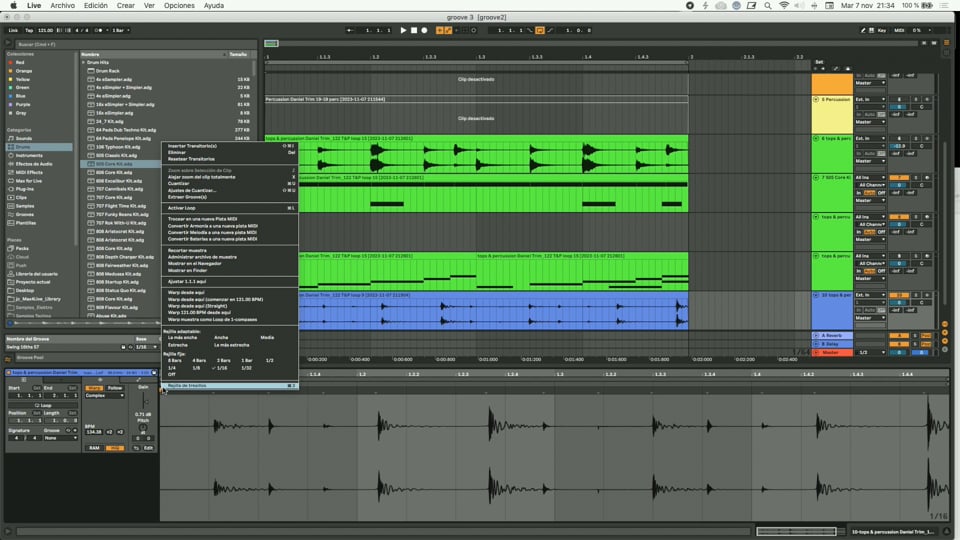Open '5 Percusion' track Ext. In dropdown
960x540 pixels.
click(870, 99)
